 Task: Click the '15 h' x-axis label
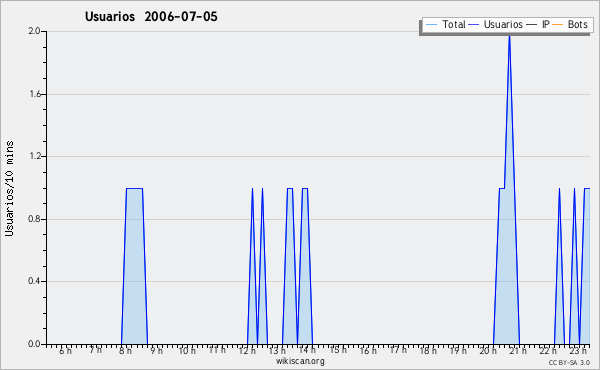tap(338, 350)
